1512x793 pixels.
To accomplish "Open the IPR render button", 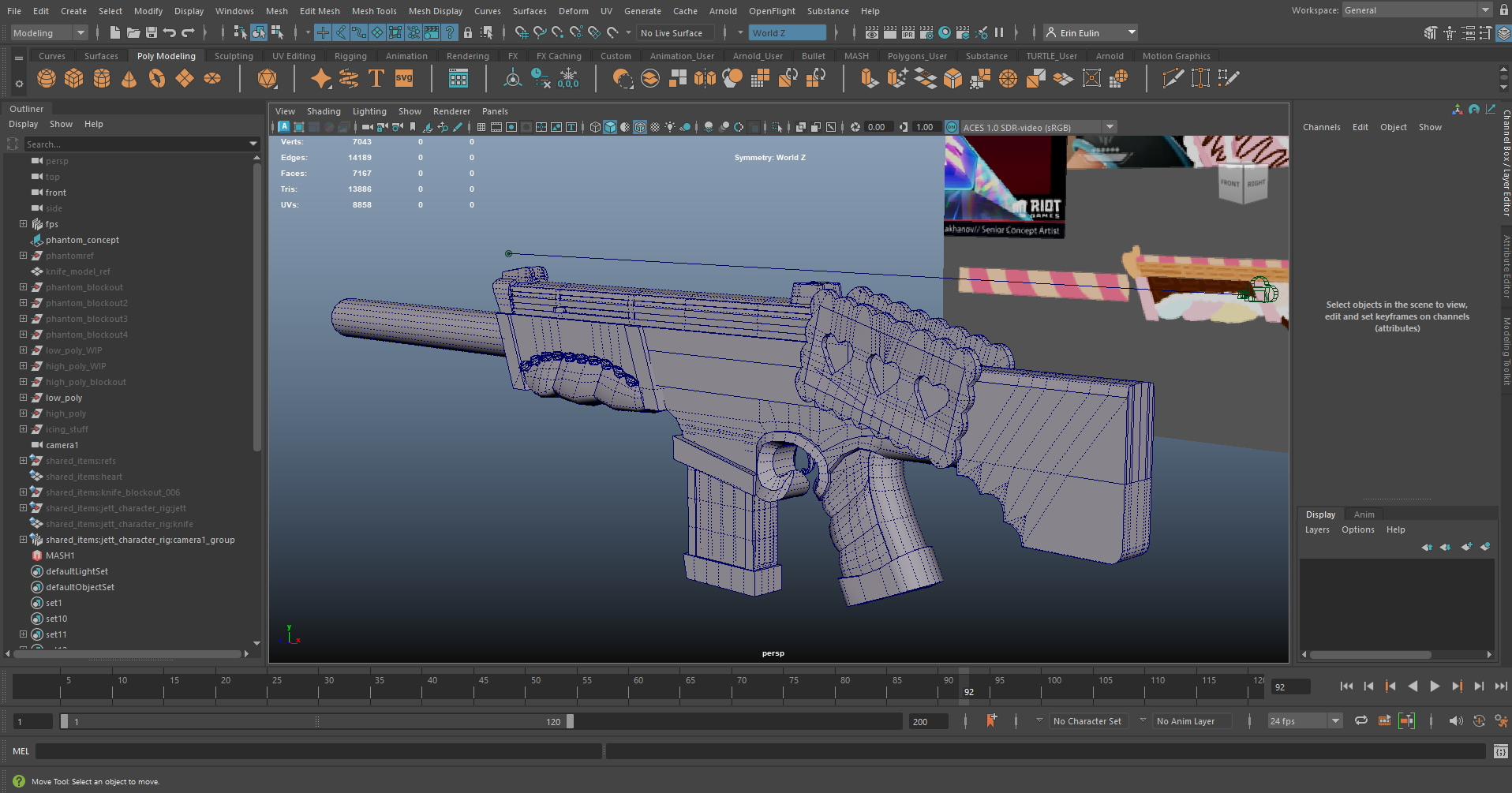I will 908,32.
